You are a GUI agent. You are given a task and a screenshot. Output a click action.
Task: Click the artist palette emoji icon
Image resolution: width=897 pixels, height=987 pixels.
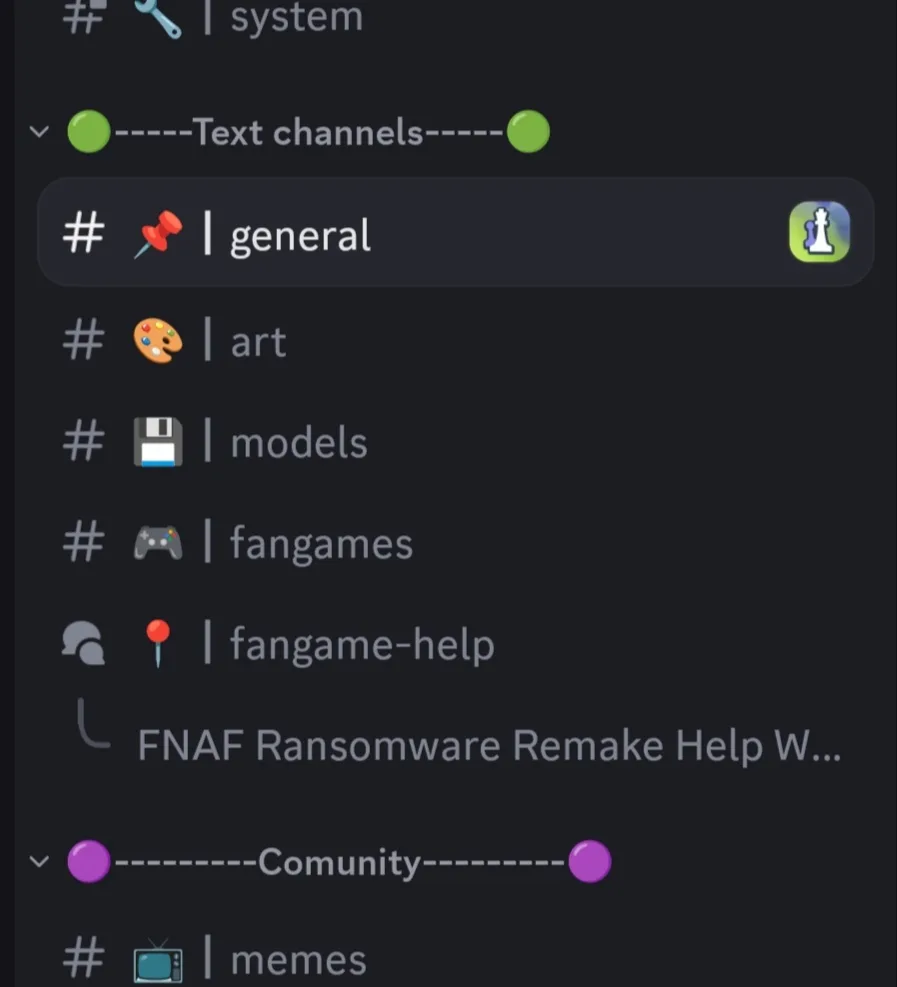(158, 341)
